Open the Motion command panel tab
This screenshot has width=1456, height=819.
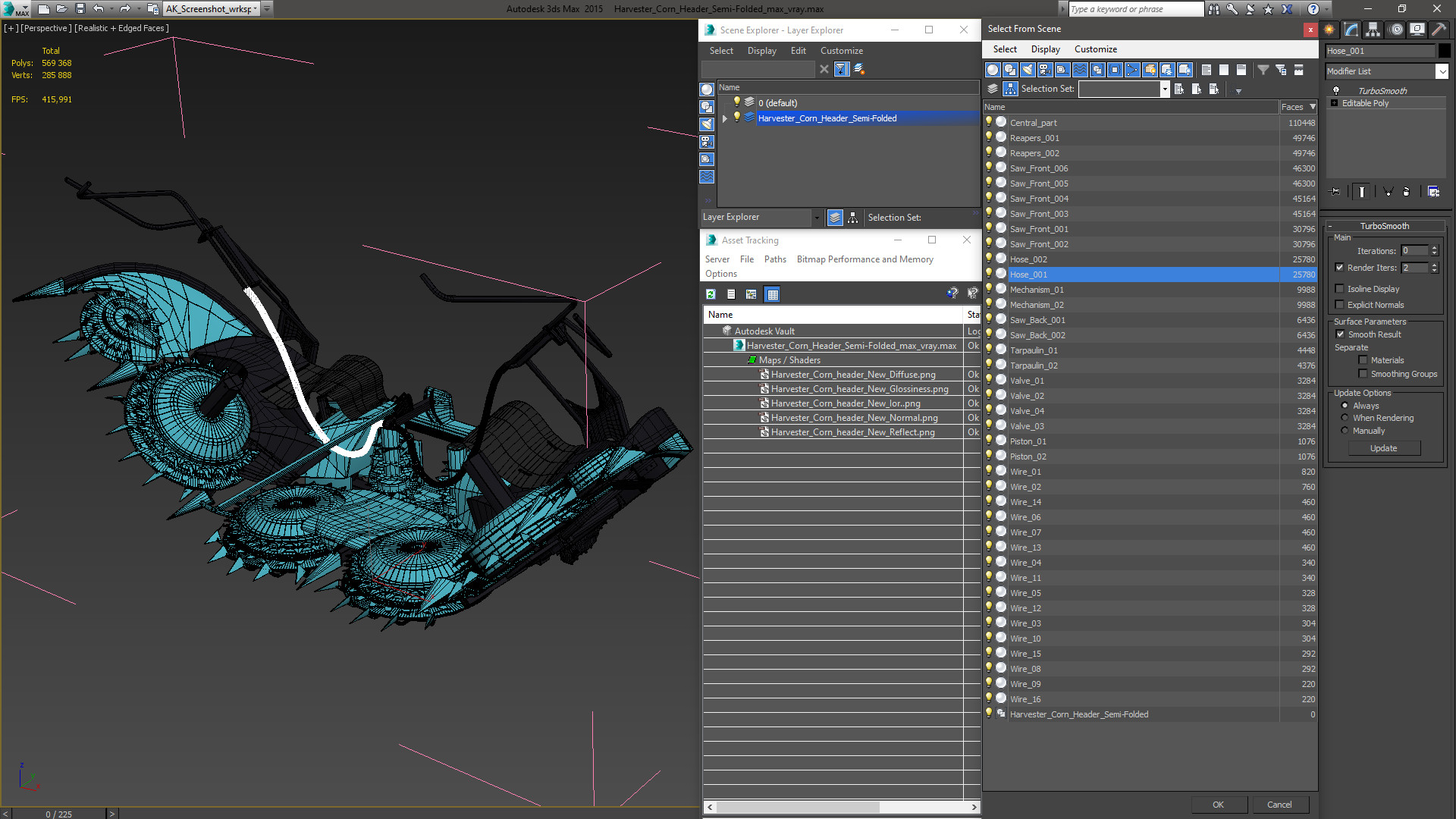[x=1396, y=30]
